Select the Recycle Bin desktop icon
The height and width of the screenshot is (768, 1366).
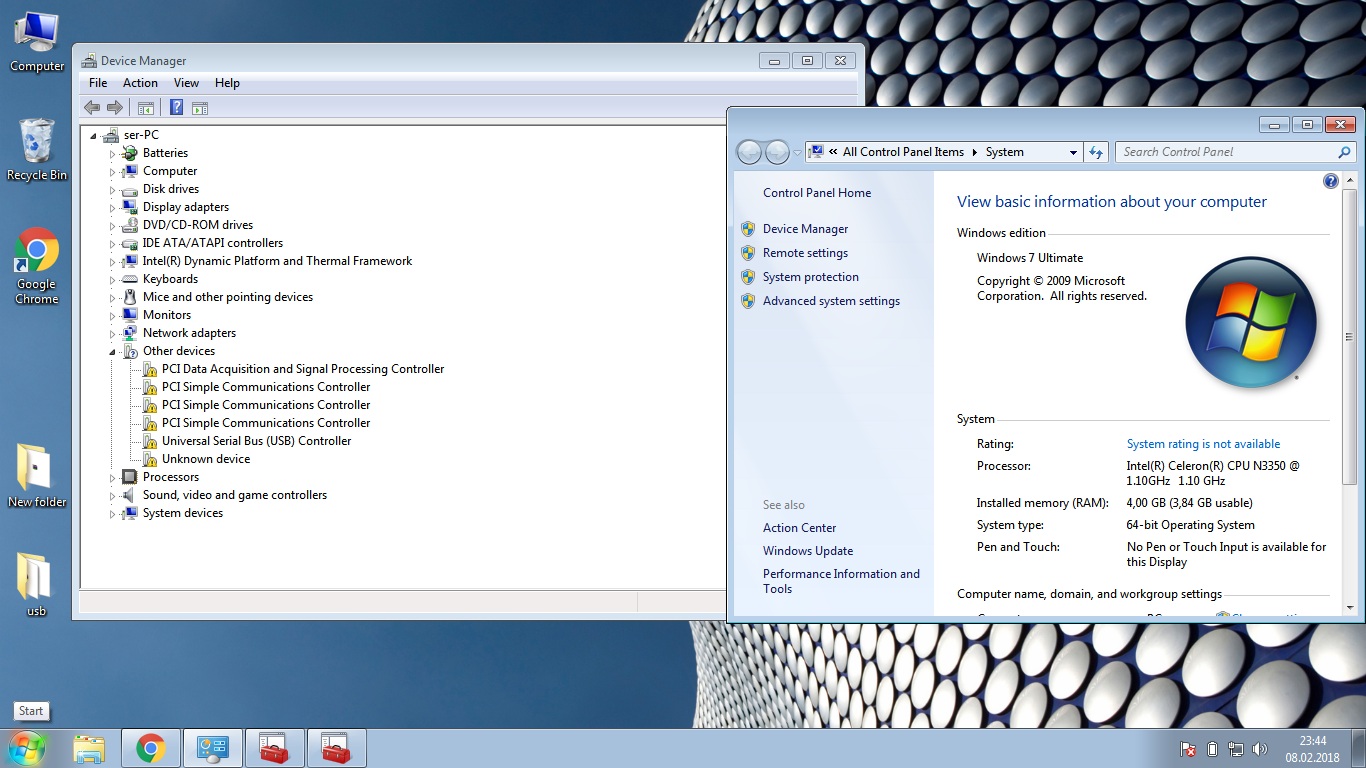[x=37, y=150]
